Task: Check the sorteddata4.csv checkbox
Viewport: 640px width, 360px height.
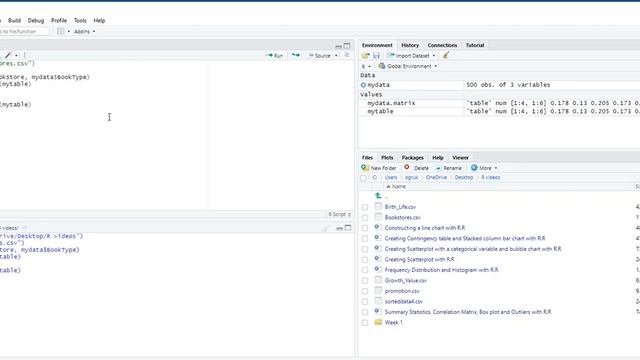Action: click(365, 302)
